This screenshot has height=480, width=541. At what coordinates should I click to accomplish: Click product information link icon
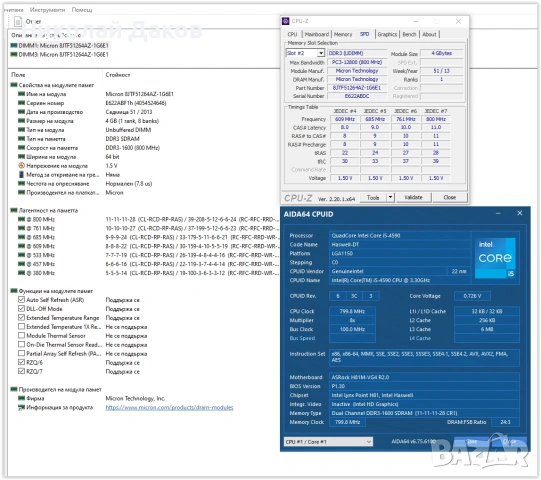pyautogui.click(x=21, y=408)
